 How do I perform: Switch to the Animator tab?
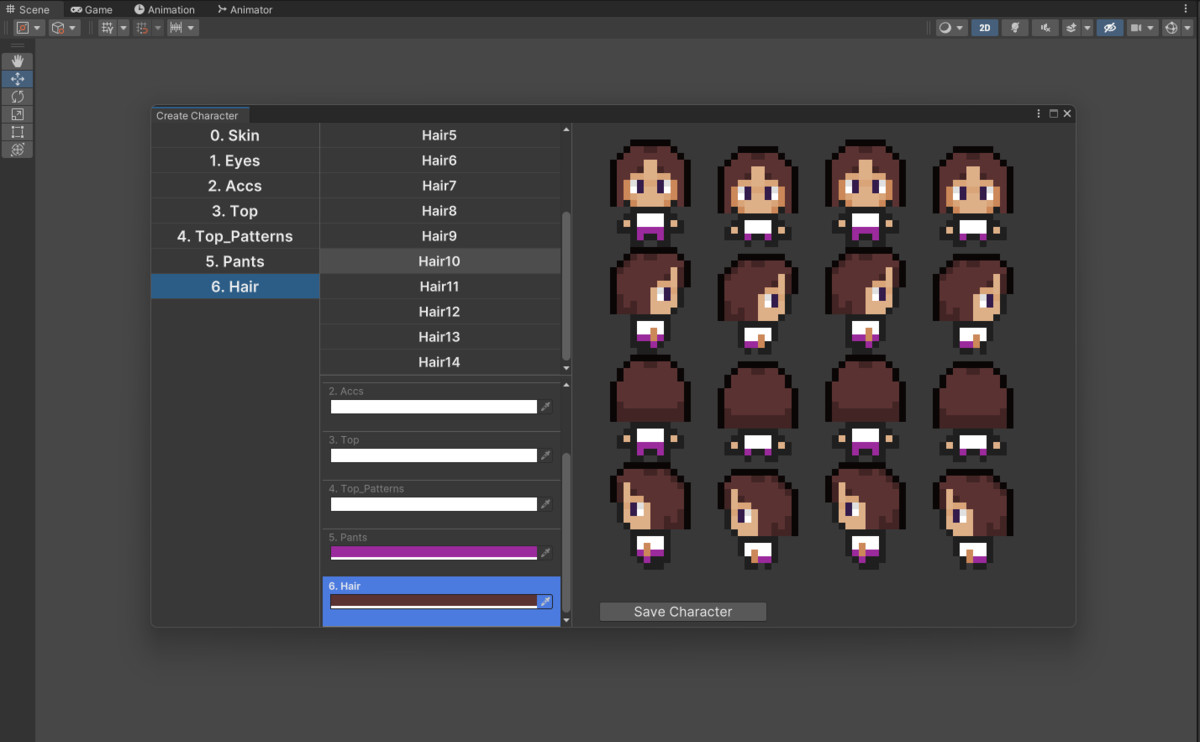(245, 9)
